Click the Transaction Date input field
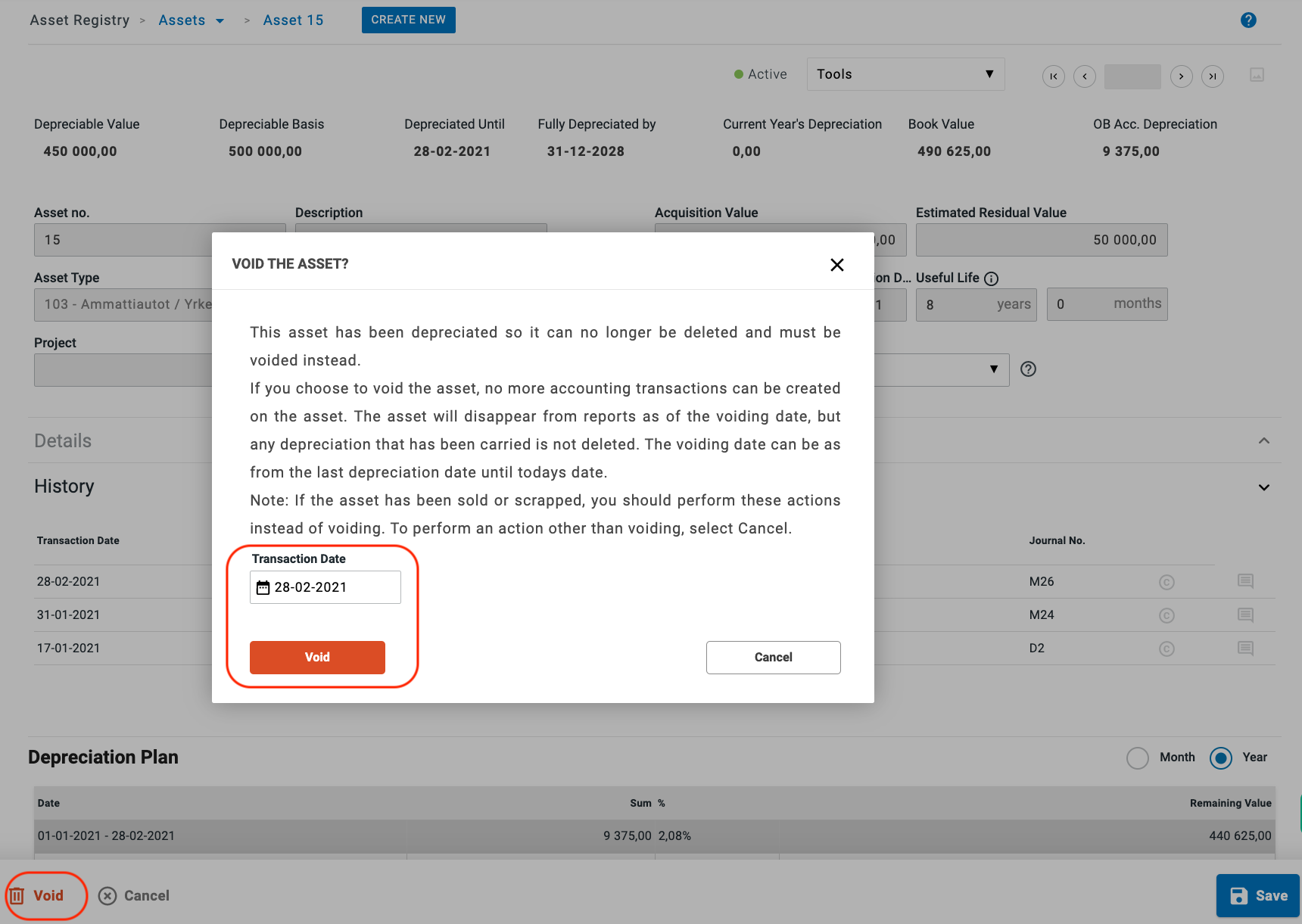Screen dimensions: 1302x924 coord(333,588)
